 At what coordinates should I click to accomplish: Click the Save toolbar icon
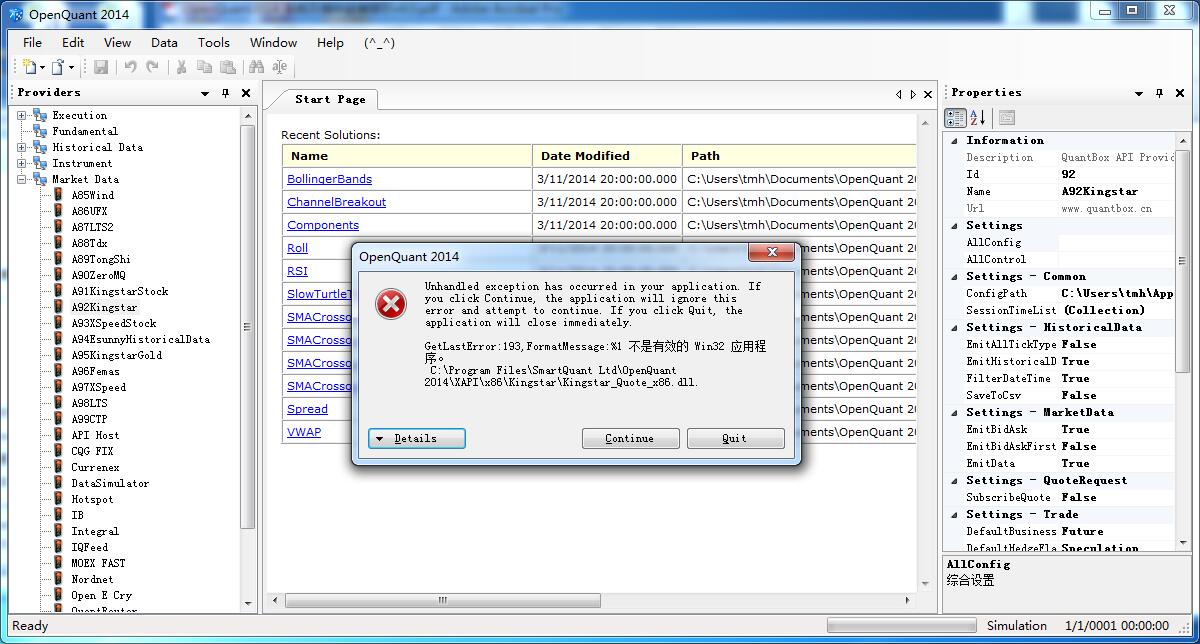coord(101,67)
